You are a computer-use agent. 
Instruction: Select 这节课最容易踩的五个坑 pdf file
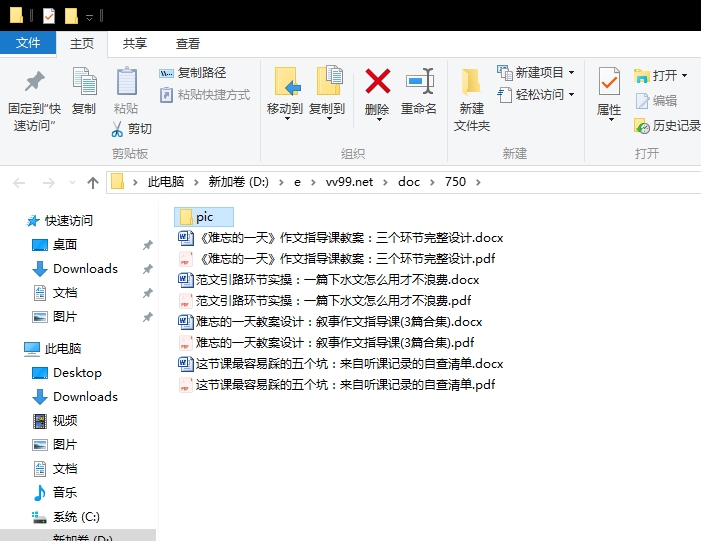[x=337, y=385]
